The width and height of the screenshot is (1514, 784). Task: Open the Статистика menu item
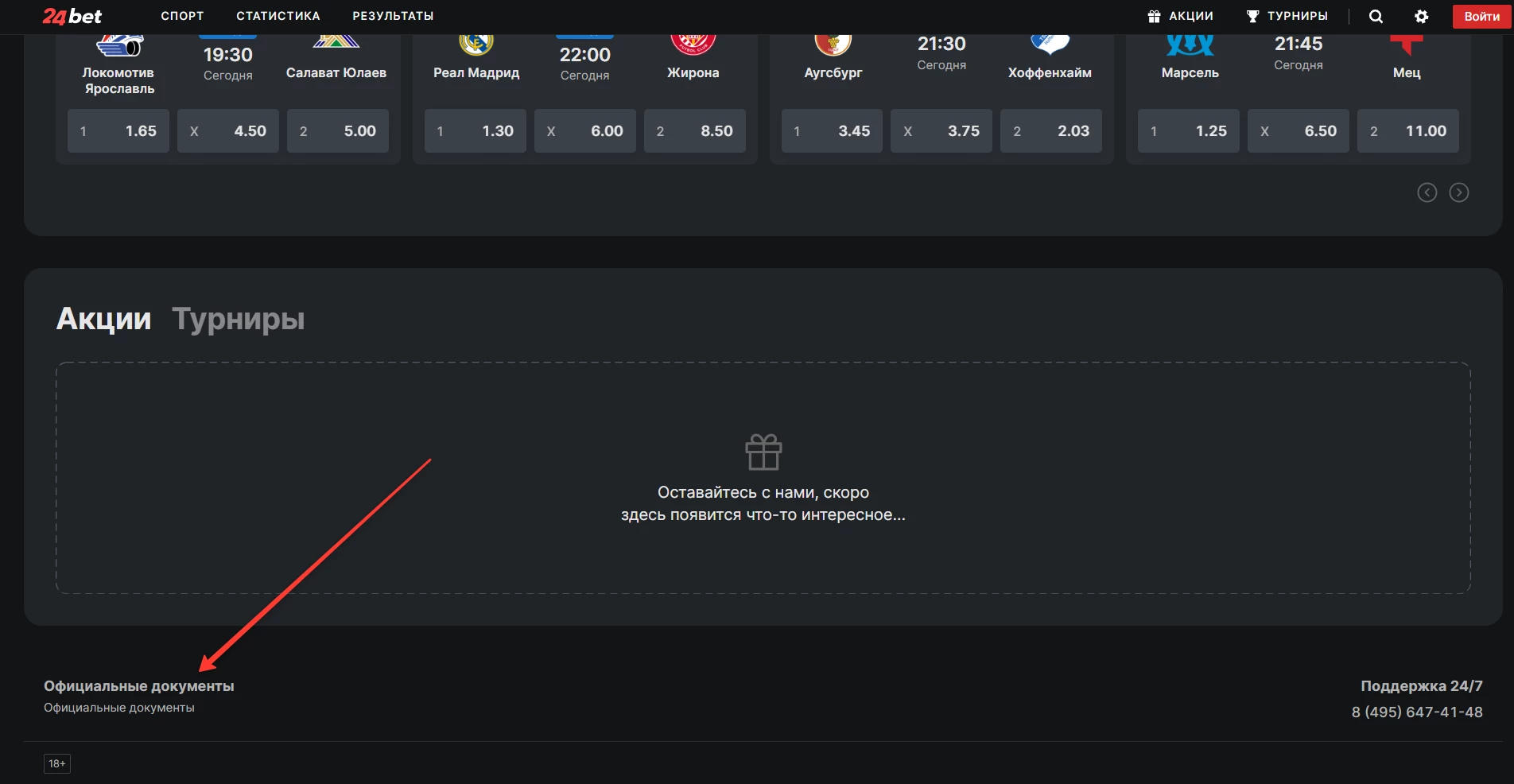click(x=278, y=16)
